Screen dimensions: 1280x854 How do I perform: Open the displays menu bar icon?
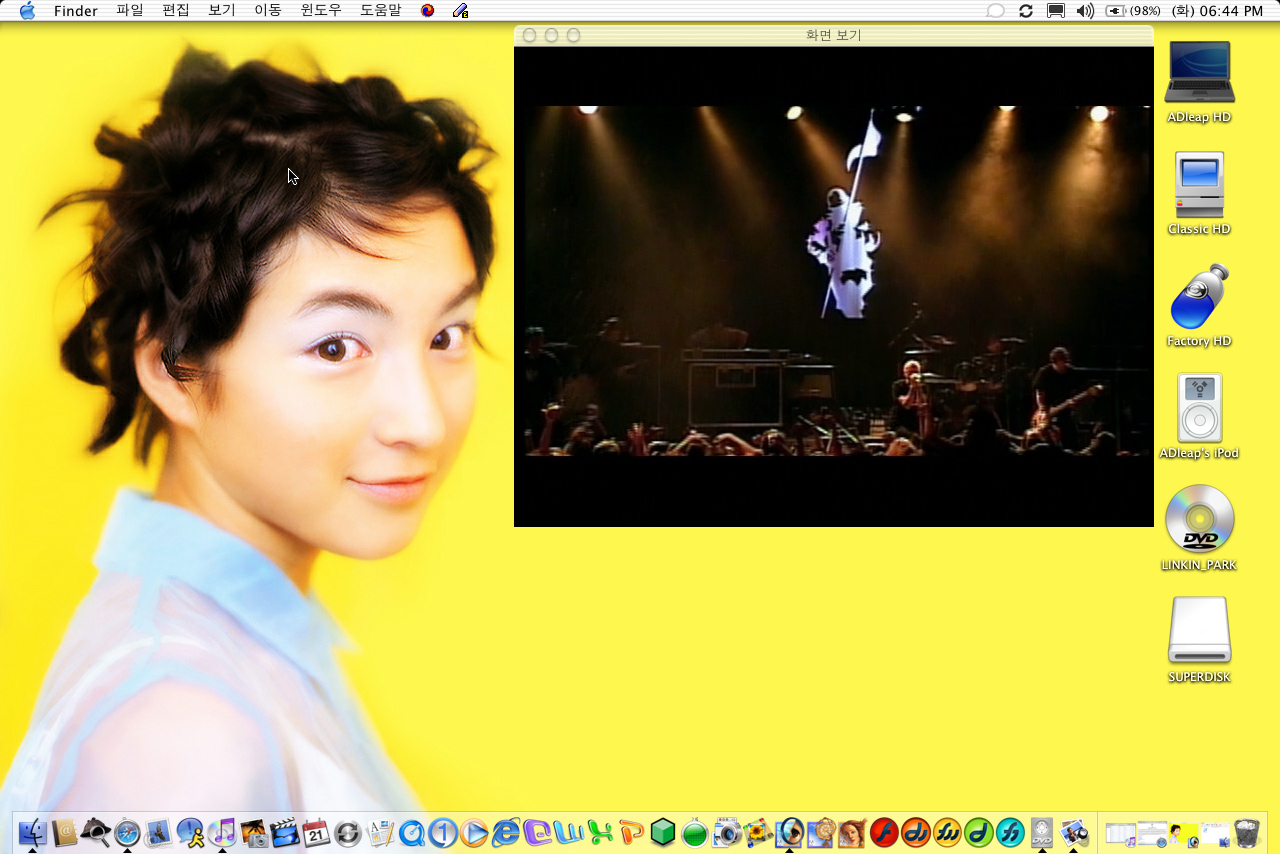click(1055, 11)
